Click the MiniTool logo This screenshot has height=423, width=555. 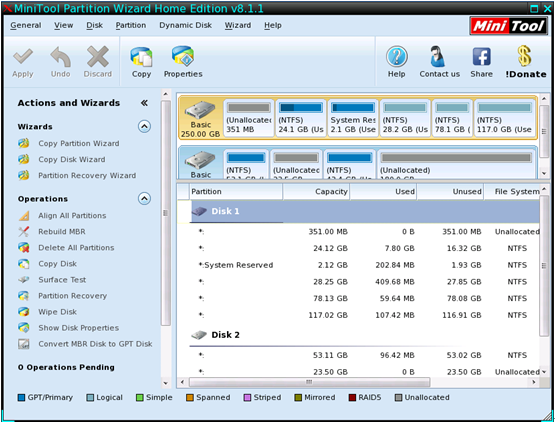508,25
